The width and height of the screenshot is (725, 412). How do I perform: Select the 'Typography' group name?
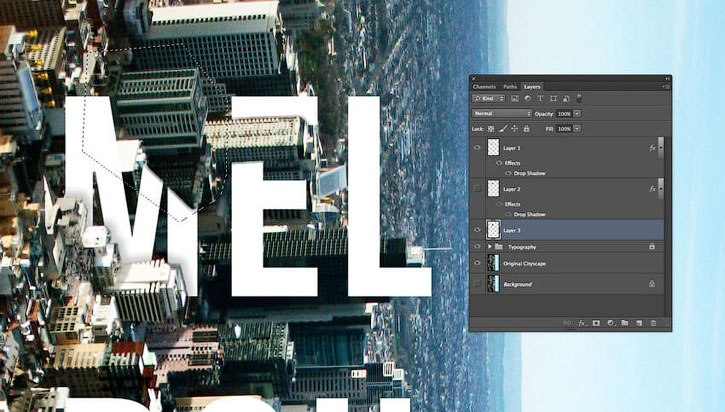522,247
